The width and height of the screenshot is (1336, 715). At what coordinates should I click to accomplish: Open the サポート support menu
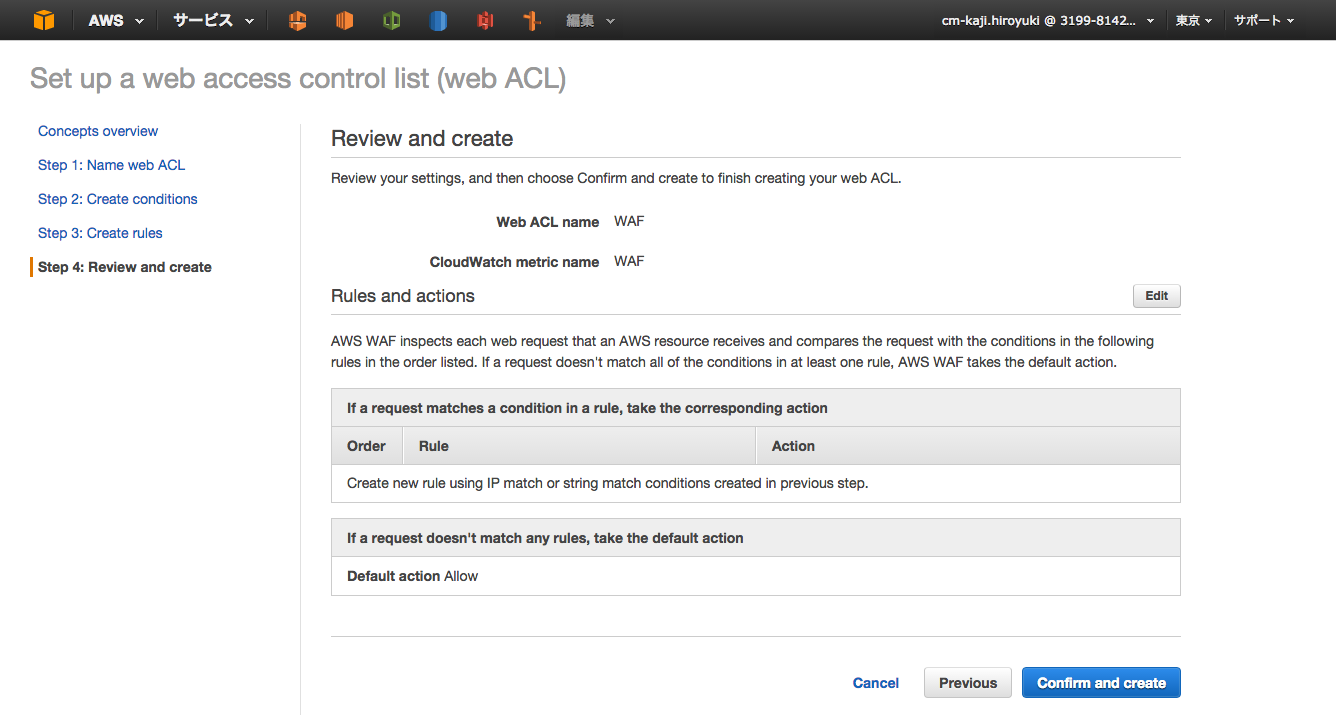(x=1264, y=20)
